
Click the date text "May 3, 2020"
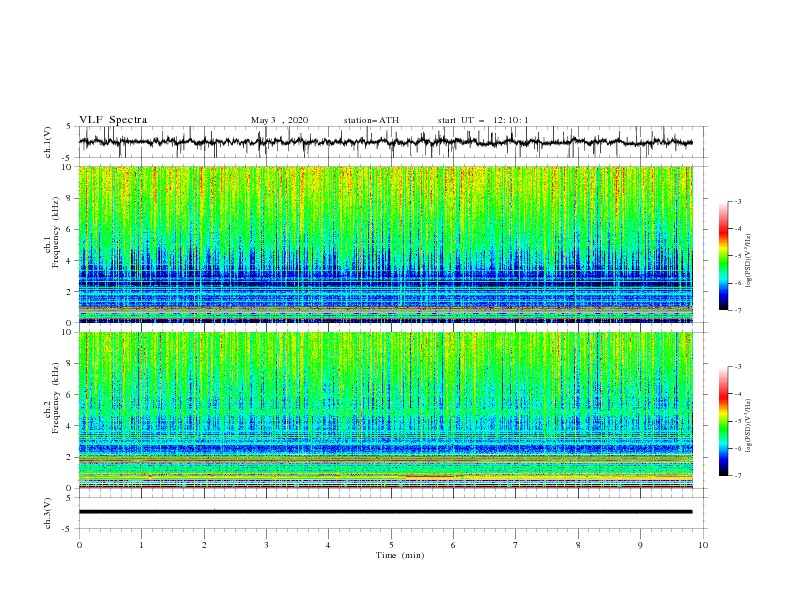(x=279, y=120)
